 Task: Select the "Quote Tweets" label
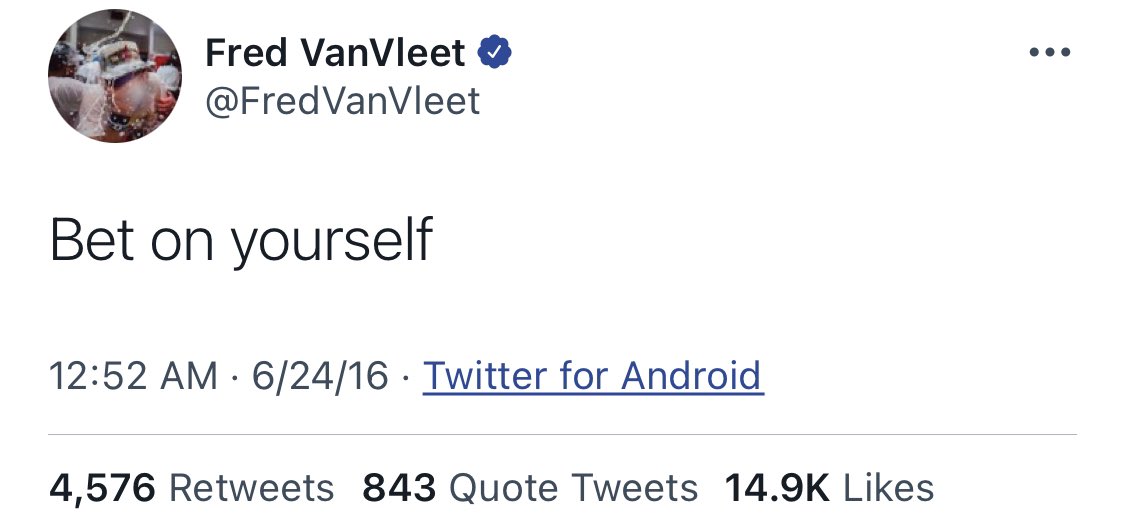click(574, 487)
